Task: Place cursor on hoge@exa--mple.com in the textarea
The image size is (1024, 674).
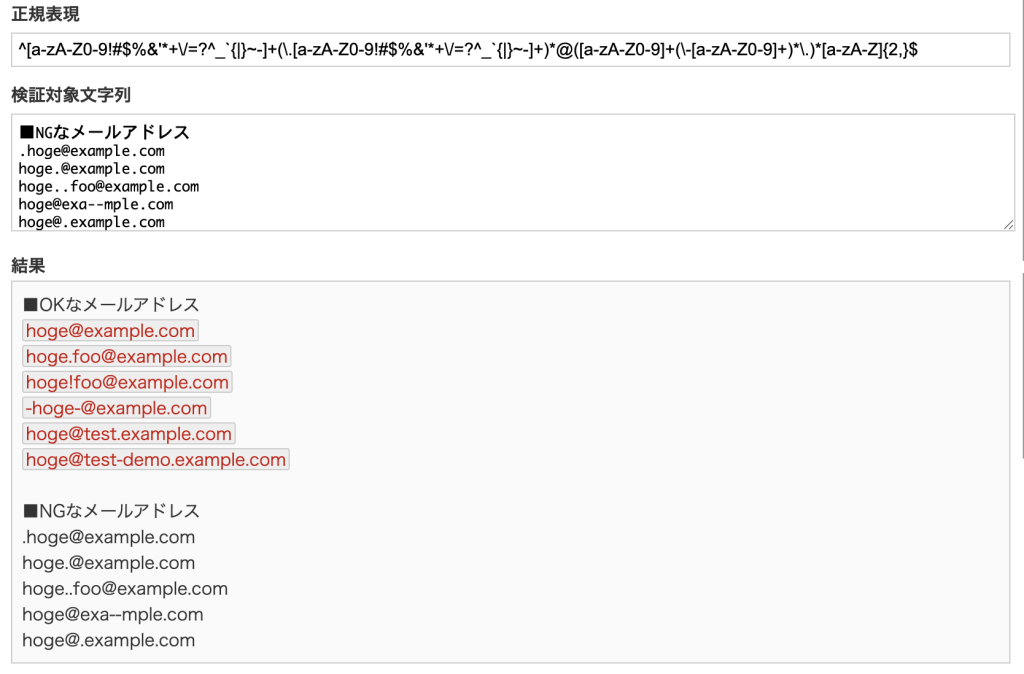Action: [x=96, y=205]
